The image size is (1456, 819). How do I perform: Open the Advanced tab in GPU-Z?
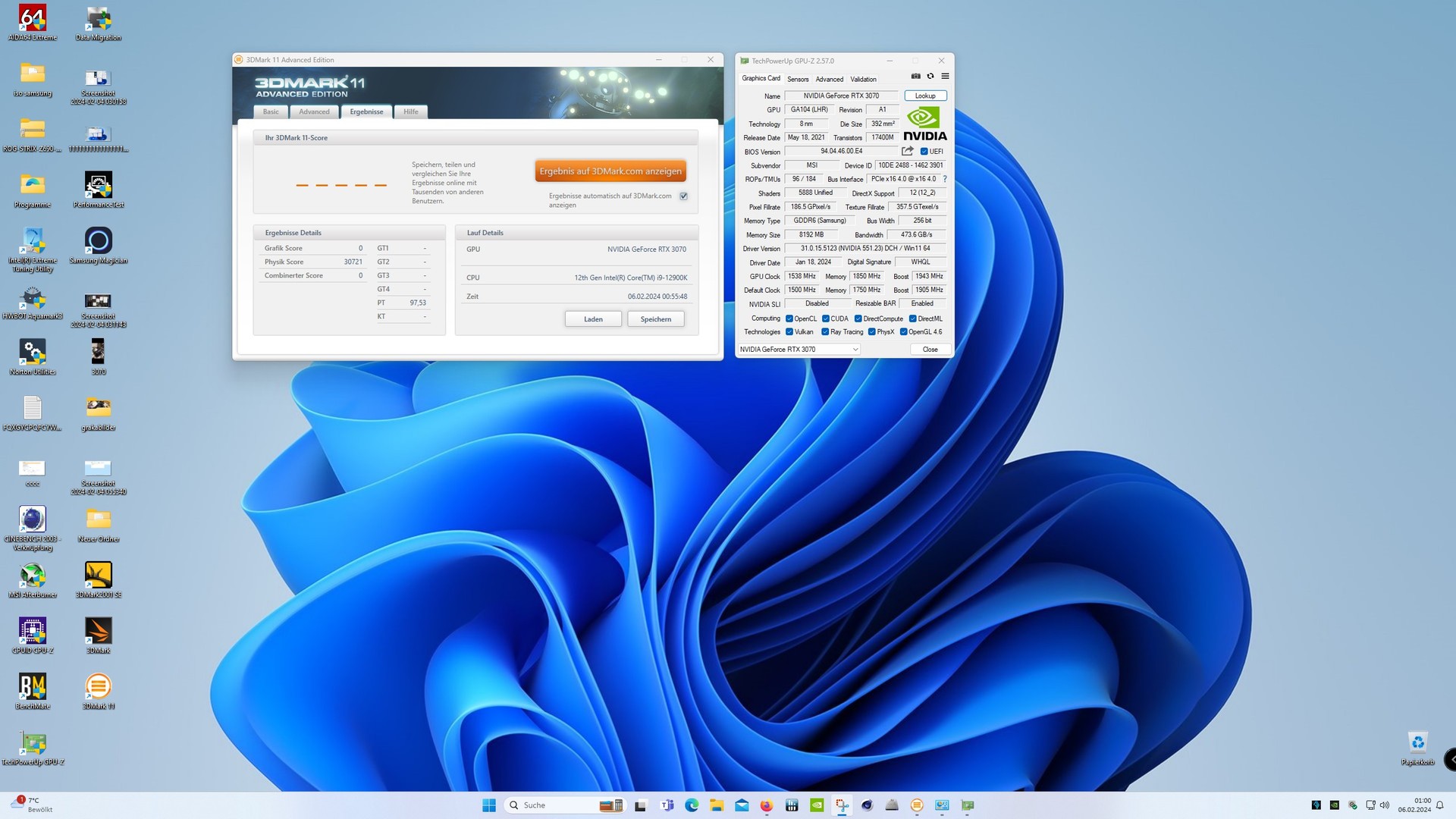click(829, 79)
